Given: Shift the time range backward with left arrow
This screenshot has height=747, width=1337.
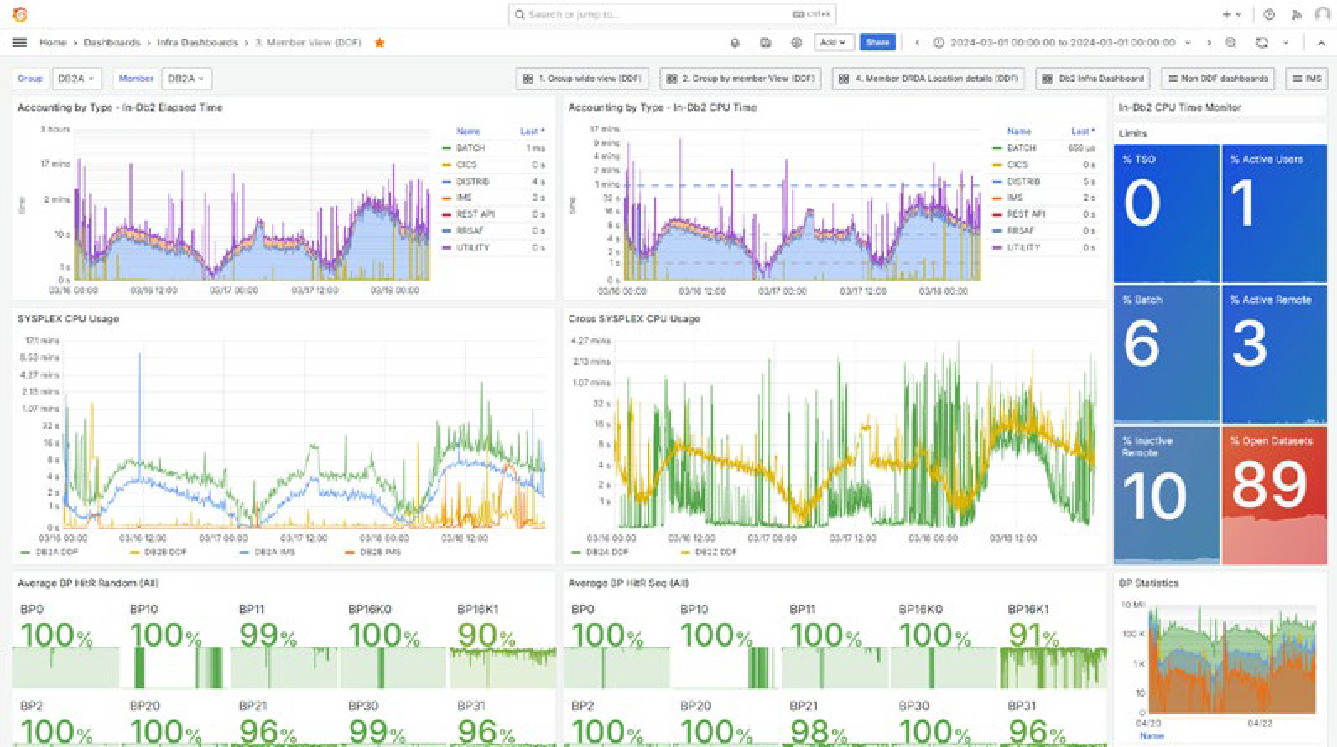Looking at the screenshot, I should [x=917, y=43].
